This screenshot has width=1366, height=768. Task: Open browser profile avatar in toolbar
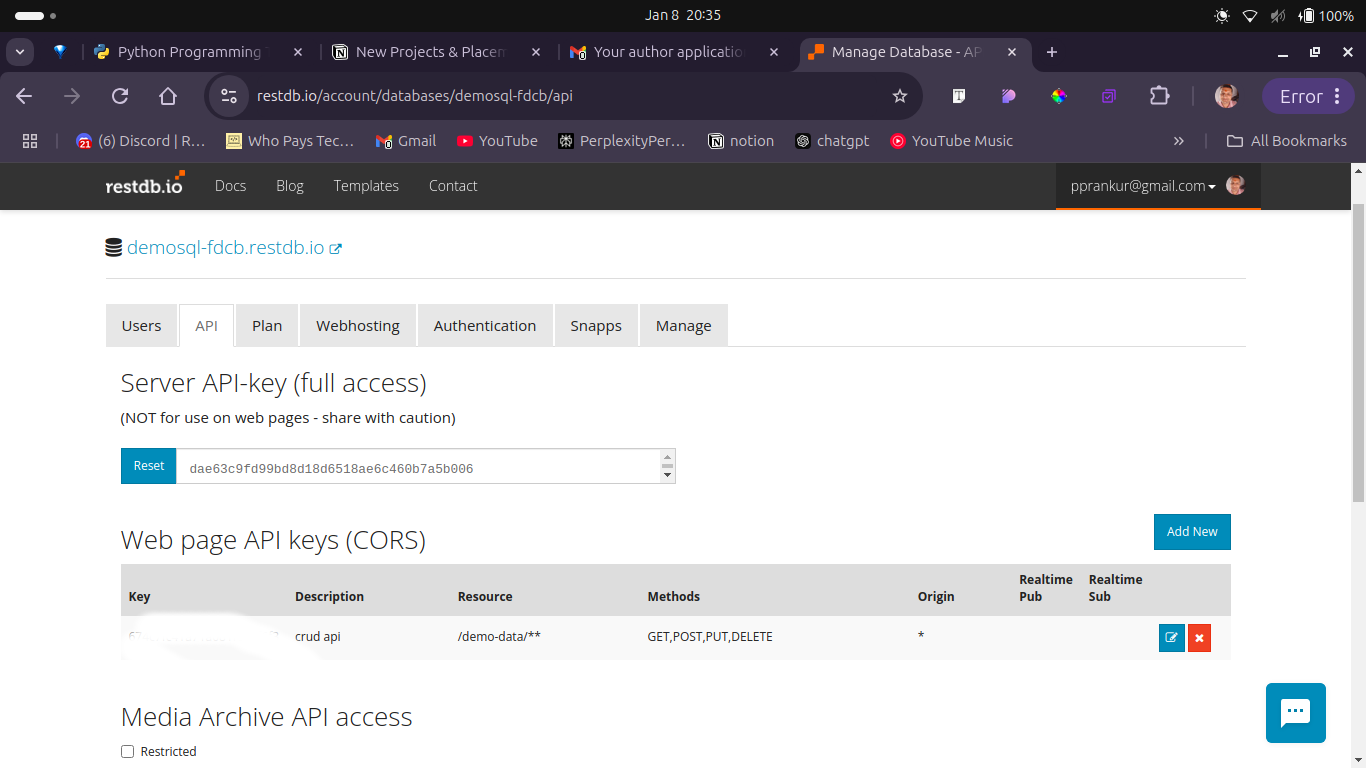pyautogui.click(x=1226, y=96)
